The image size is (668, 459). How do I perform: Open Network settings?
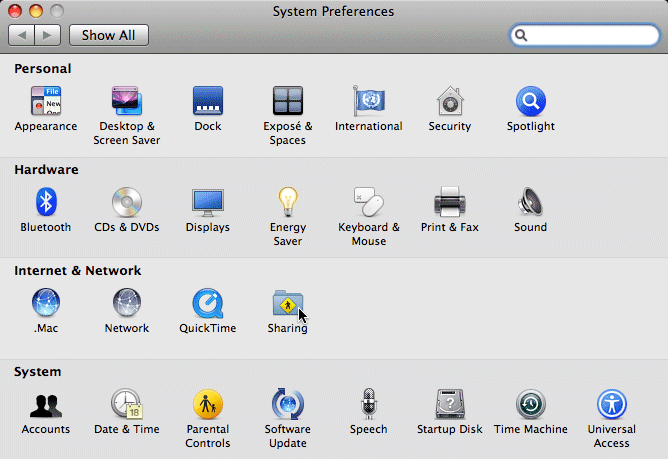pos(127,304)
